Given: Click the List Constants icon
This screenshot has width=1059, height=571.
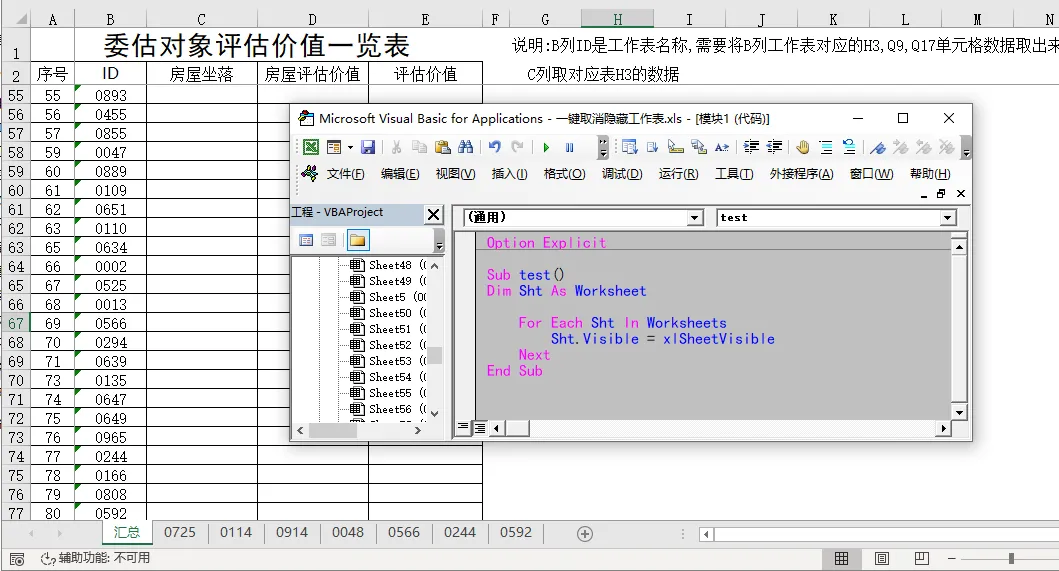Looking at the screenshot, I should click(652, 147).
